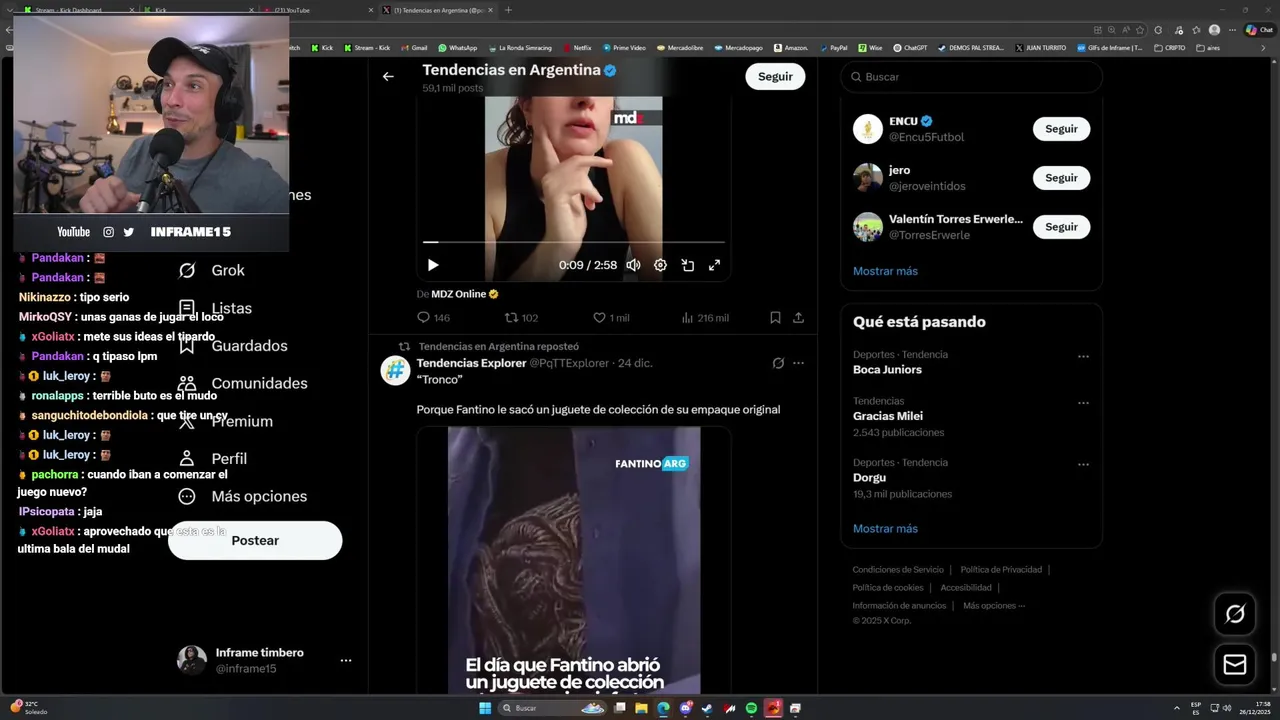Open more options on Tendencias Explorer post

point(798,363)
